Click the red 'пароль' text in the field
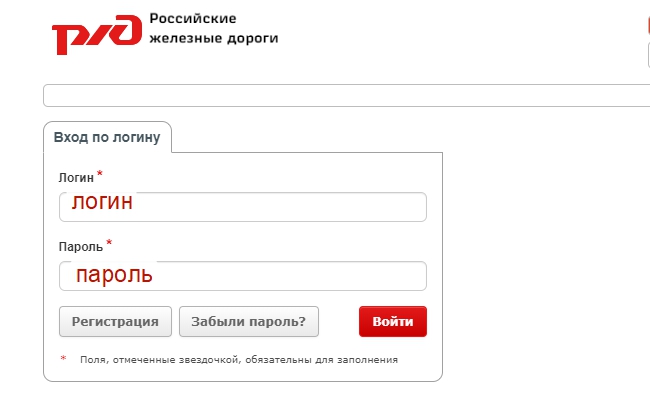The height and width of the screenshot is (400, 650). (x=114, y=273)
